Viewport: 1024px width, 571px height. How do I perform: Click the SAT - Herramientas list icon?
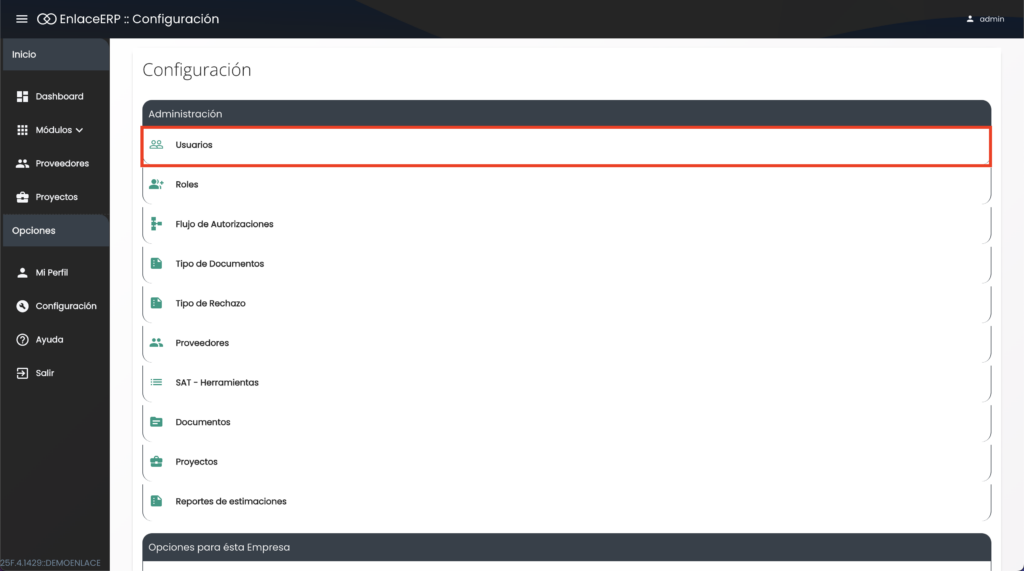pos(156,382)
